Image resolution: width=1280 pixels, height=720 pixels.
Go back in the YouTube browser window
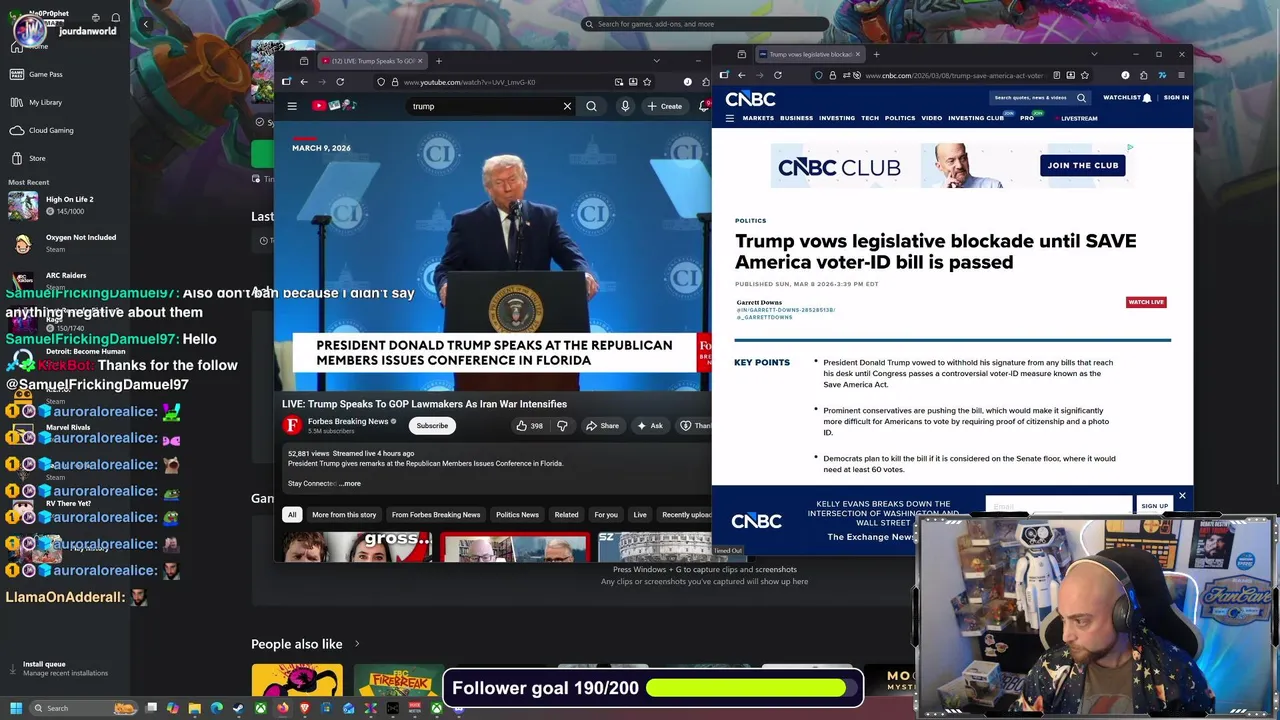point(304,82)
